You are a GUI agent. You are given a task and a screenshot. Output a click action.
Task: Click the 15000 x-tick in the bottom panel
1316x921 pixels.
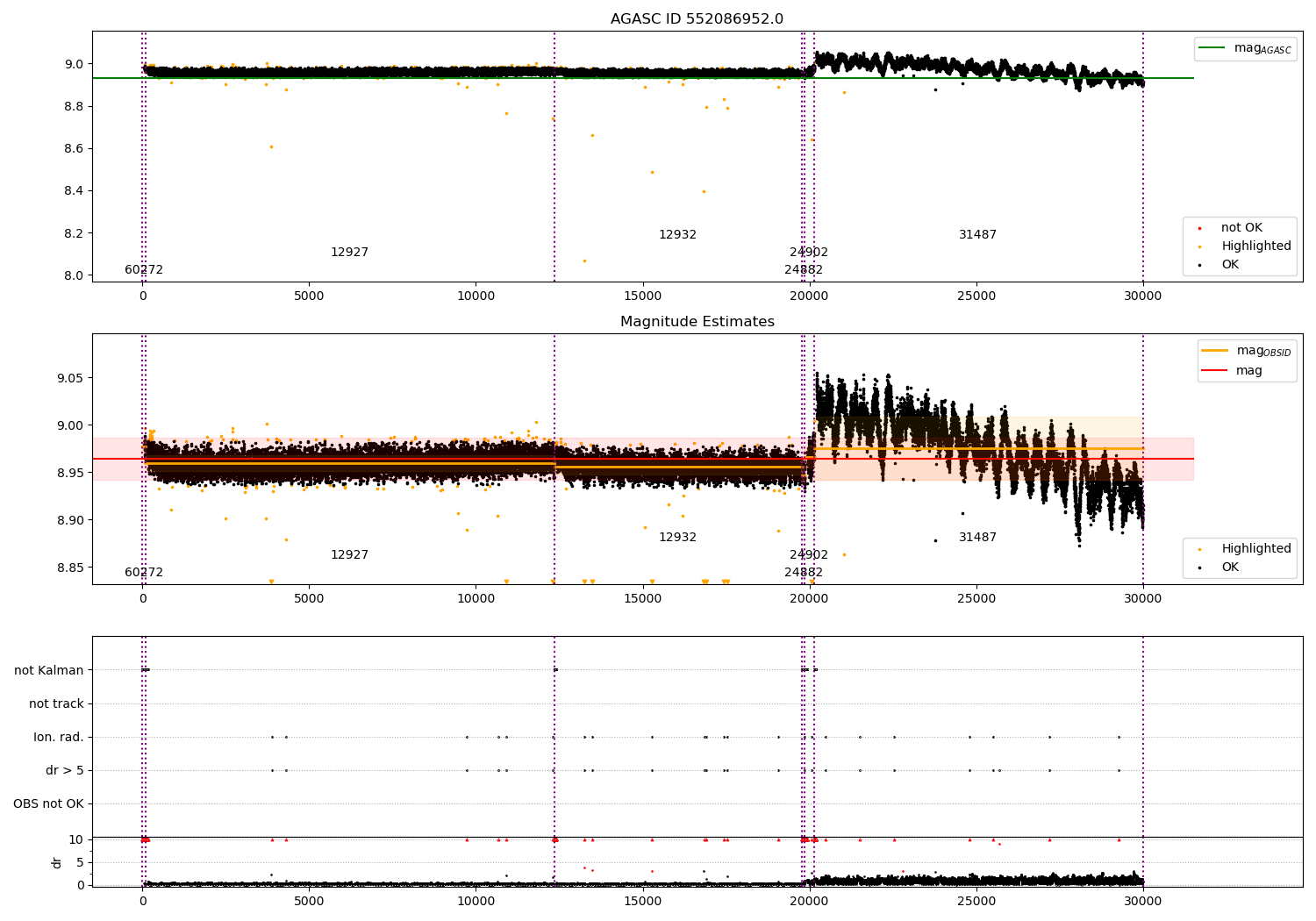[x=642, y=902]
